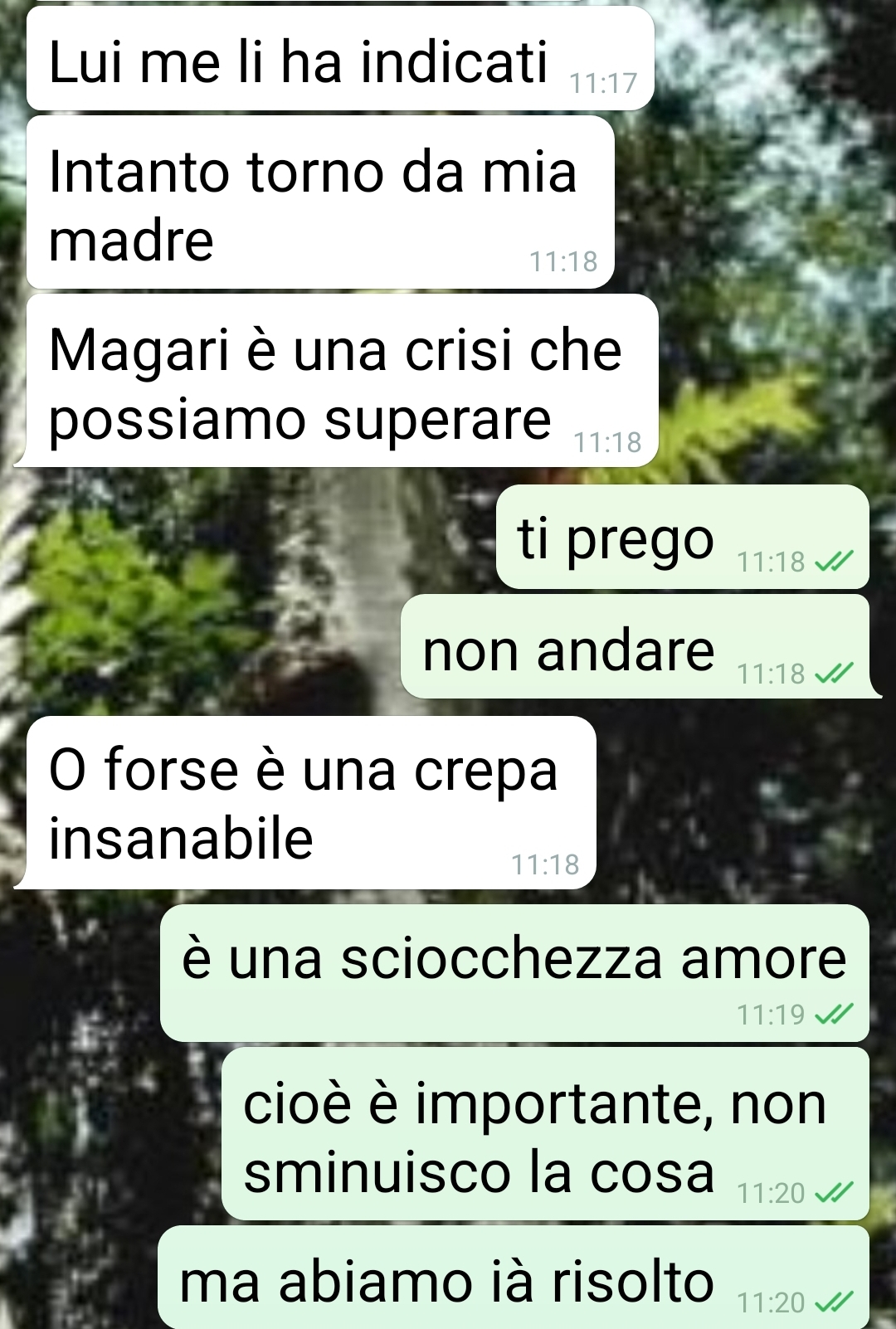Tap the timestamp under "insanabile" message
This screenshot has width=896, height=1329.
click(x=545, y=864)
